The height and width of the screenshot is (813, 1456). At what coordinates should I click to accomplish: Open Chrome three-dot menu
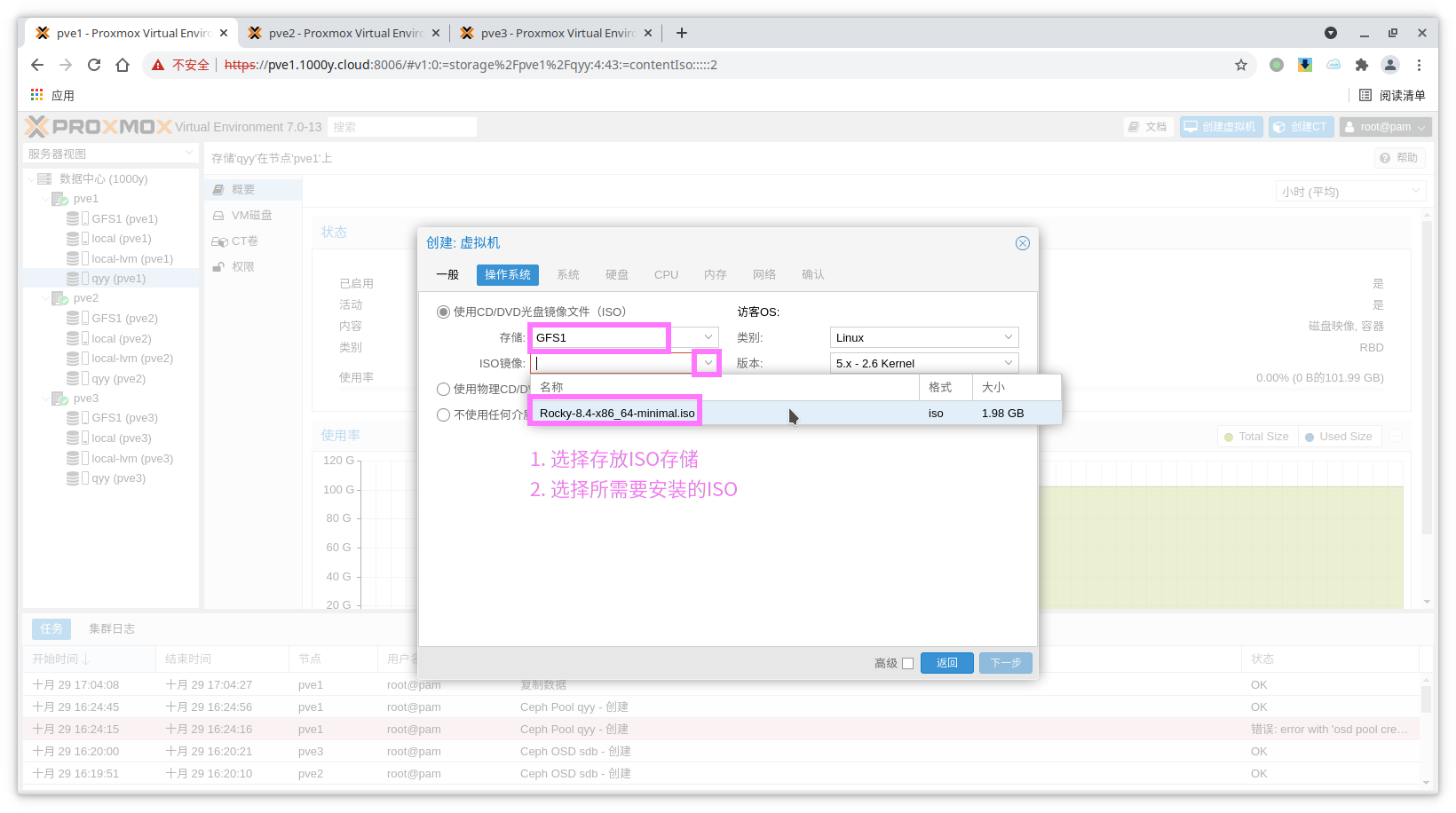[1419, 65]
